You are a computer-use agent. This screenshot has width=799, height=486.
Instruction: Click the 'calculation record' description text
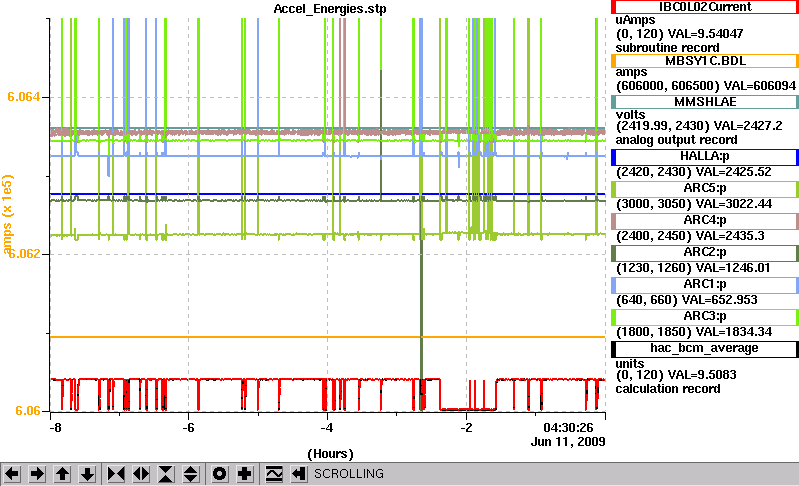click(x=668, y=389)
